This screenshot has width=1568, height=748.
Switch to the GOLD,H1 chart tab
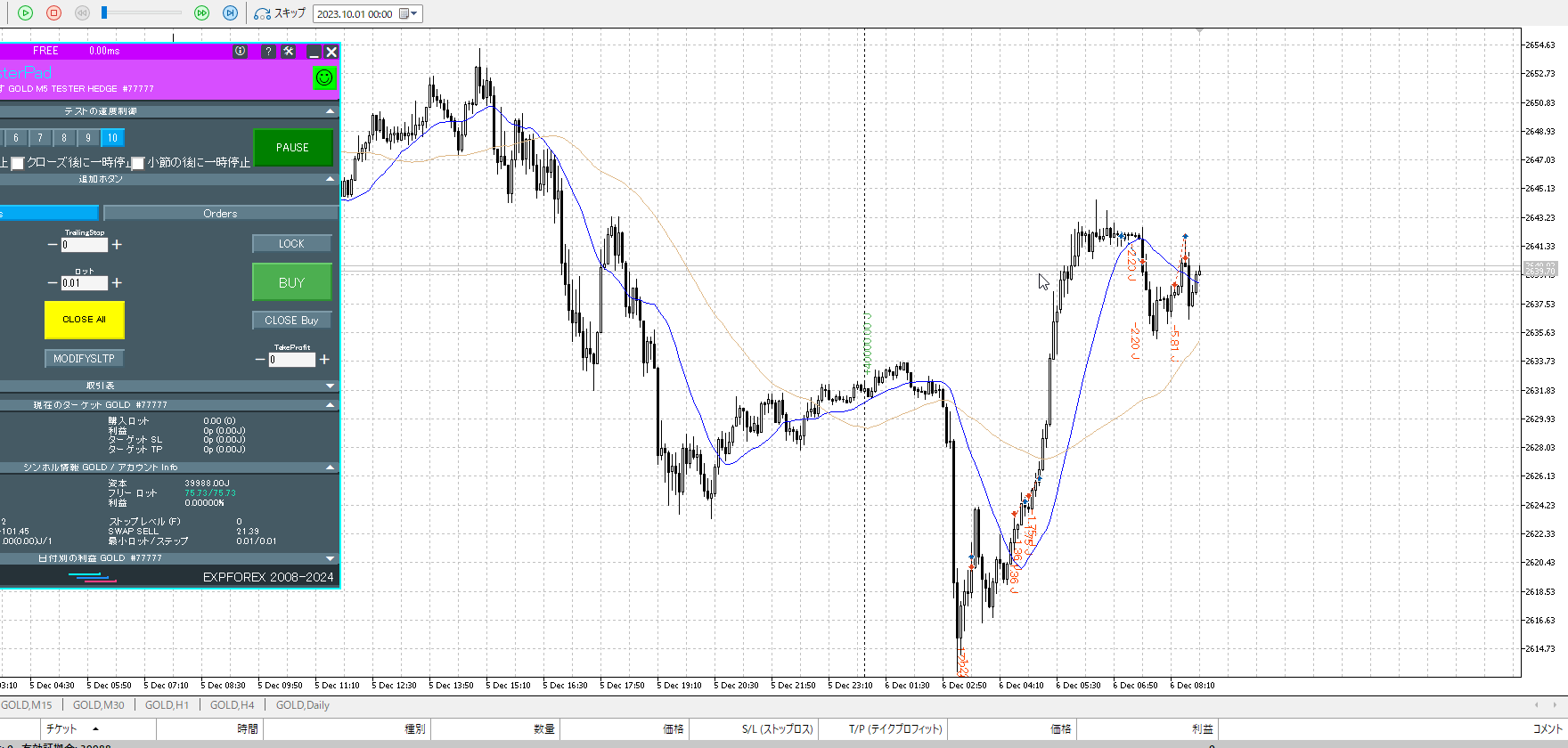(x=167, y=705)
